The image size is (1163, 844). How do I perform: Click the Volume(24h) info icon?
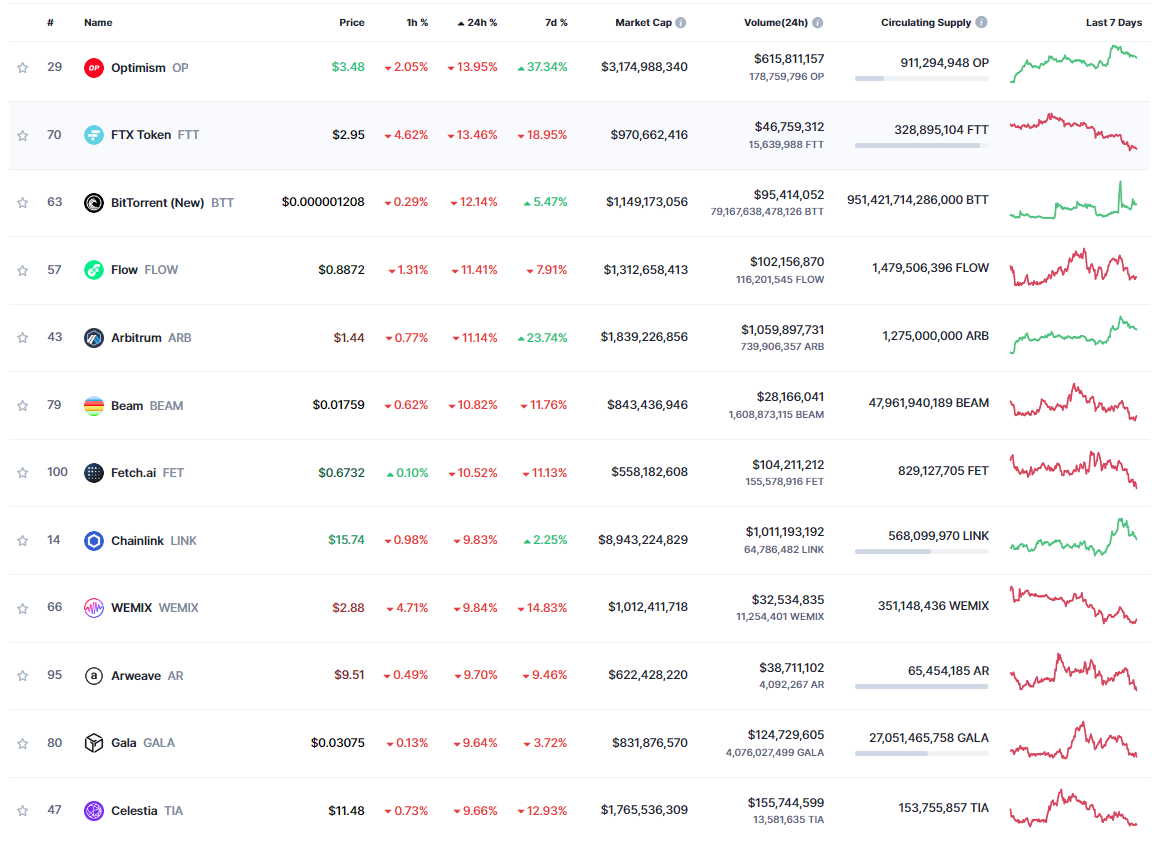pos(817,22)
